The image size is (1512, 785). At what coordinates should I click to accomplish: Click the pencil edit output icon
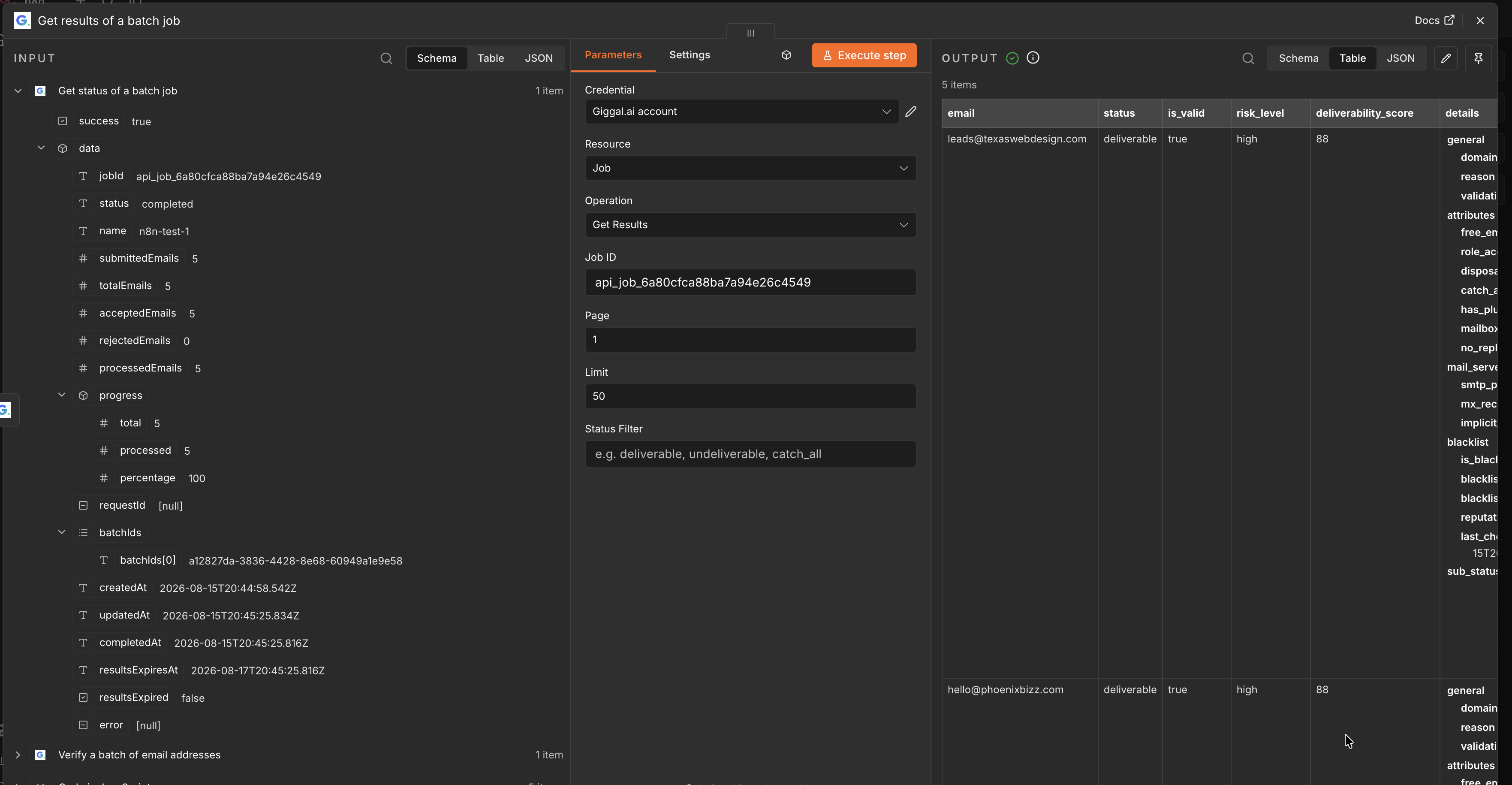pyautogui.click(x=1446, y=58)
